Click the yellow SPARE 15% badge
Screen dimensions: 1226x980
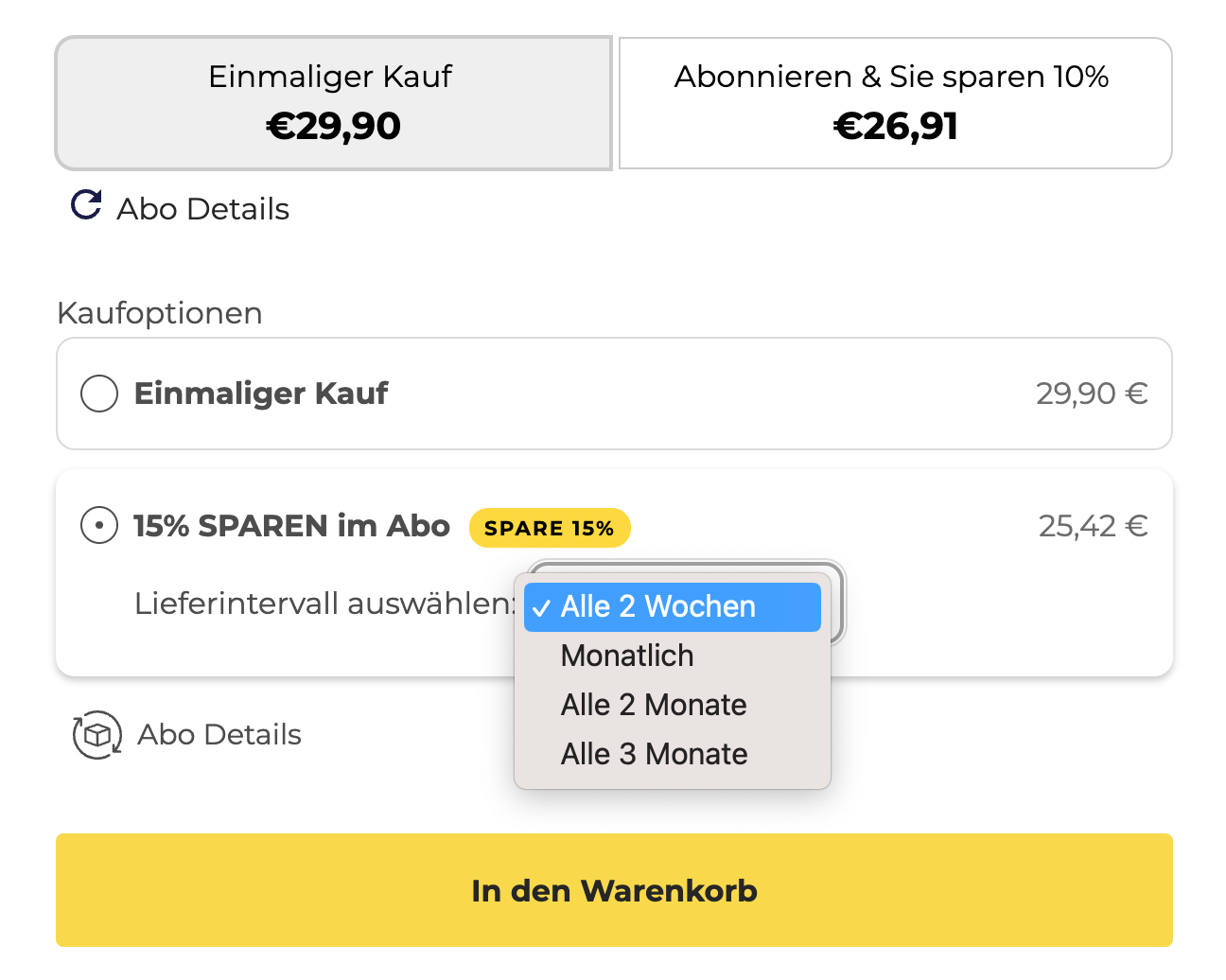click(x=550, y=528)
